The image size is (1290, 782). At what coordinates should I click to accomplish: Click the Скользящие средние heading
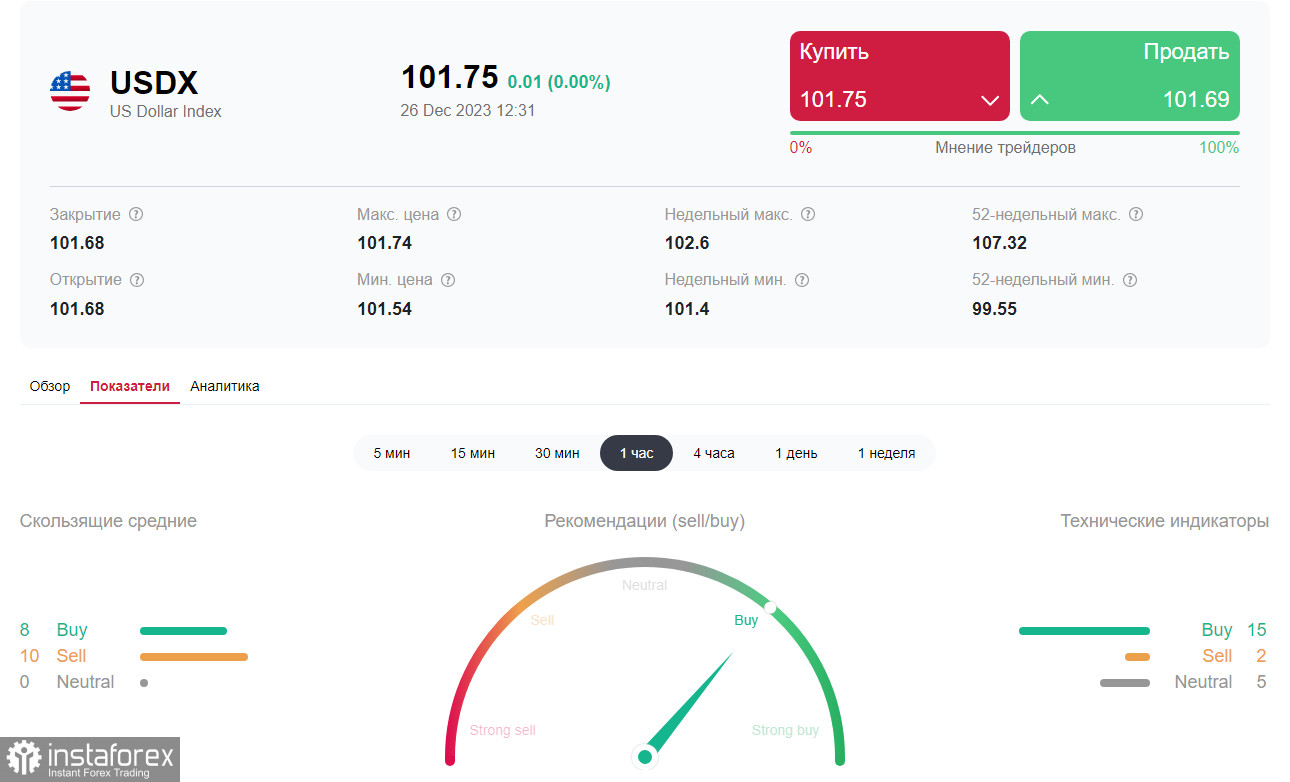108,521
